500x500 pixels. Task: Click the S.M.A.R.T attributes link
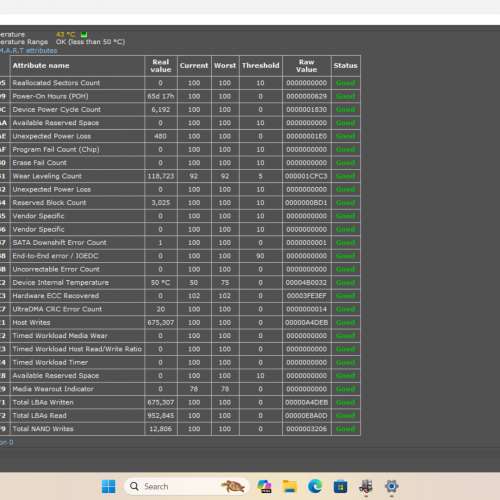click(29, 51)
